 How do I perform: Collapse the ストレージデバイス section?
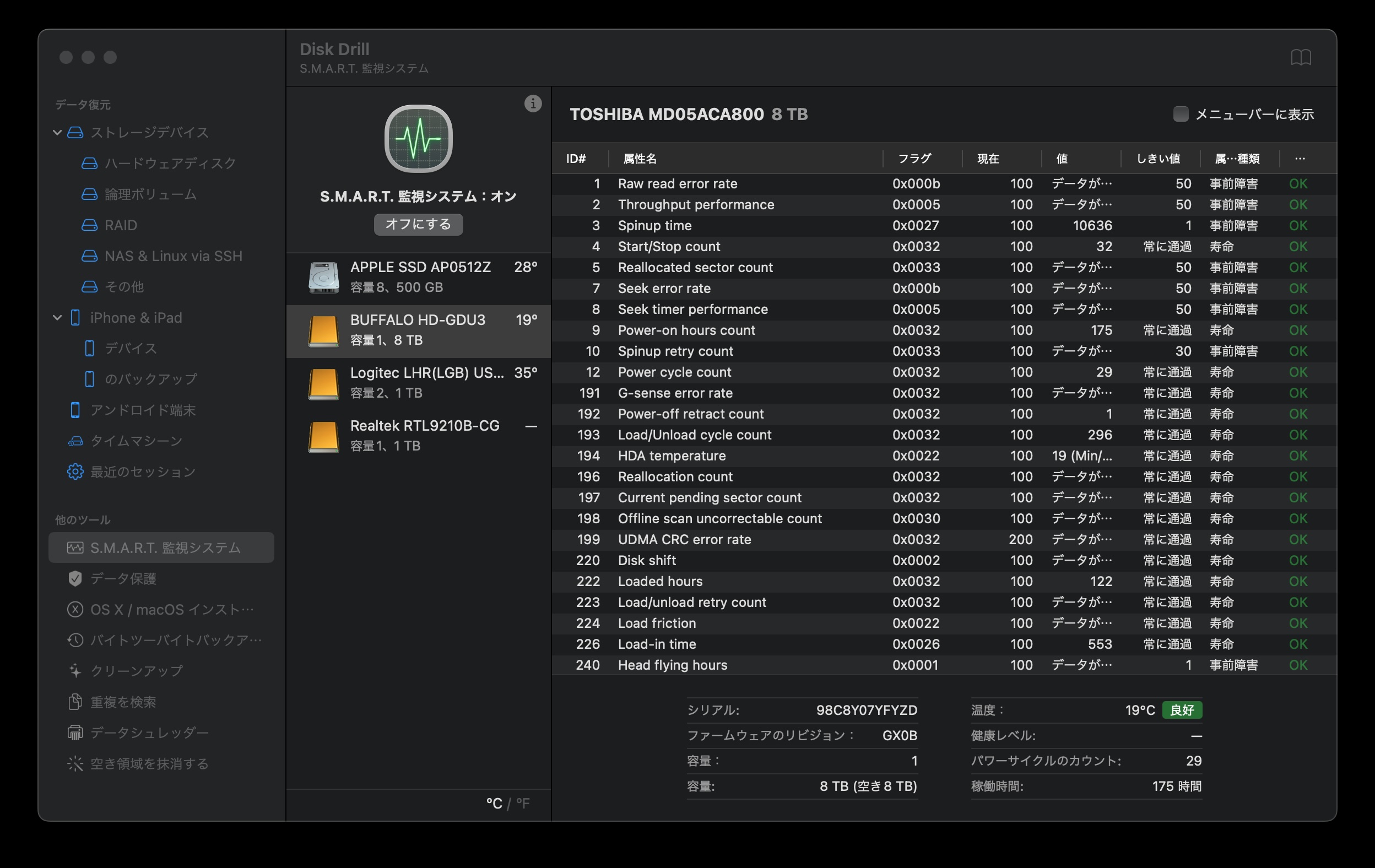click(57, 133)
